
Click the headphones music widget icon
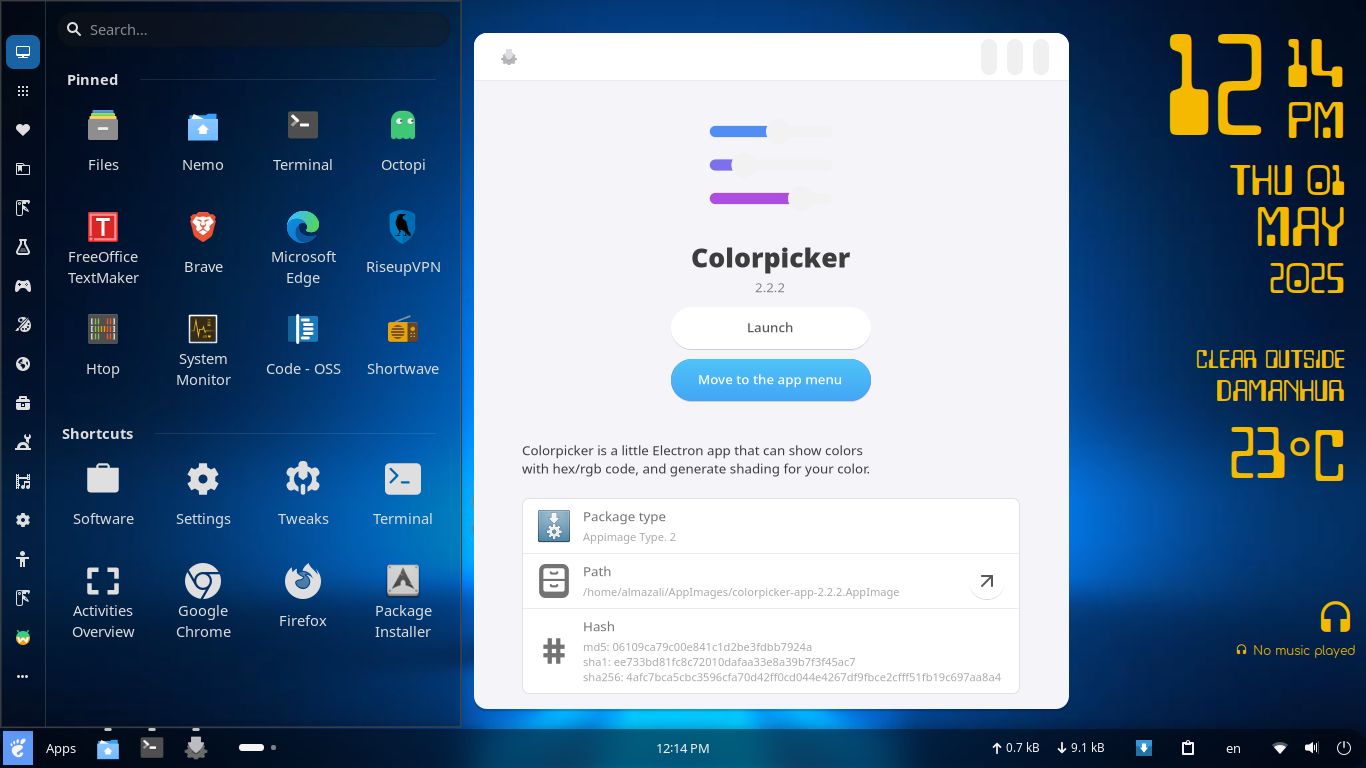coord(1335,617)
